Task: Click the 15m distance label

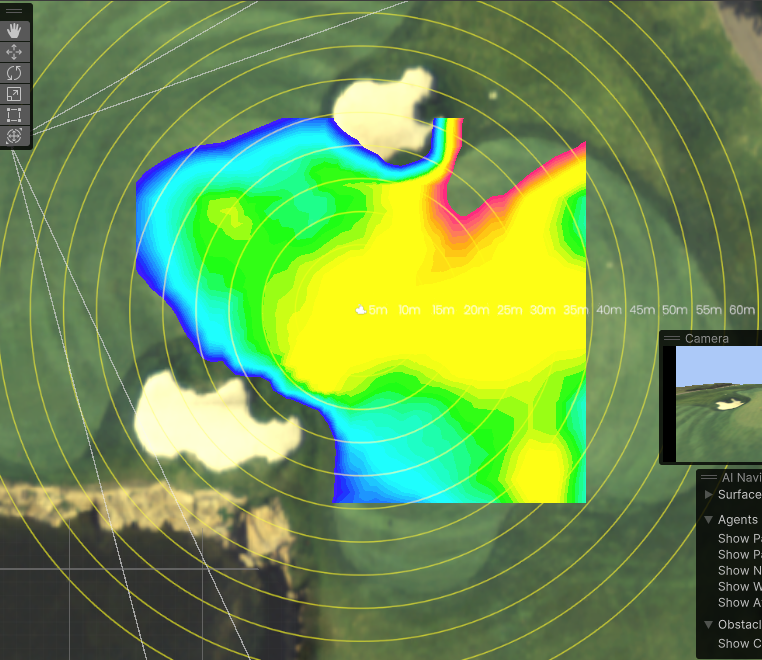Action: [443, 310]
